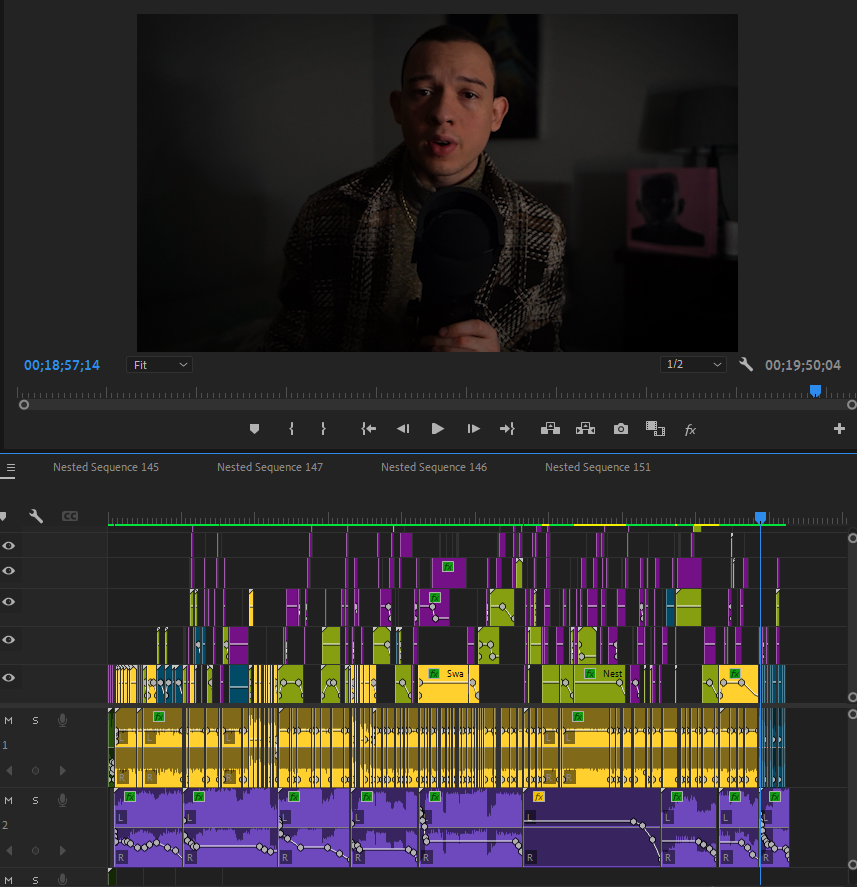Toggle the captions CC track button
The image size is (857, 887).
pos(70,516)
